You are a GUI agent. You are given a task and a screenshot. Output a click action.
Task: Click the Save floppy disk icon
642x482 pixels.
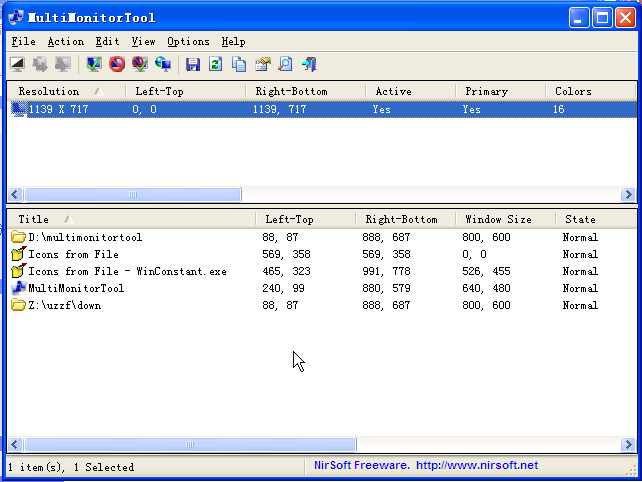pos(193,64)
